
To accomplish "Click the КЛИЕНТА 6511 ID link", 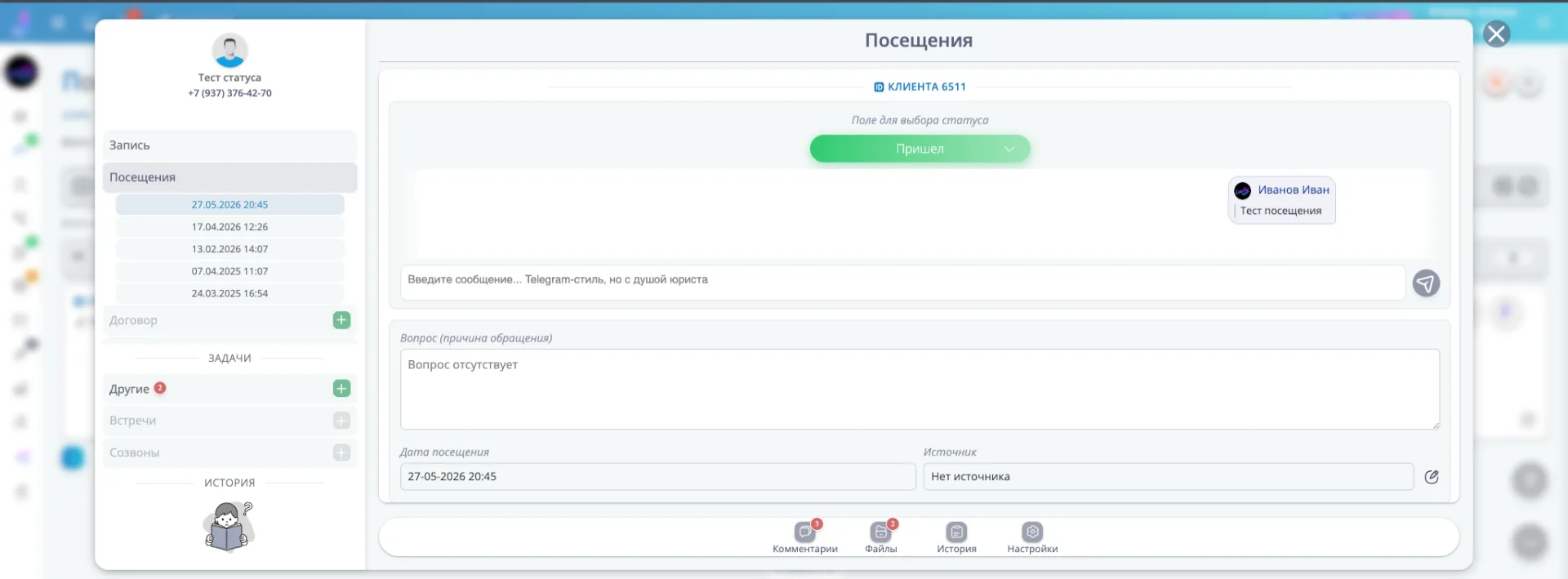I will pos(920,87).
